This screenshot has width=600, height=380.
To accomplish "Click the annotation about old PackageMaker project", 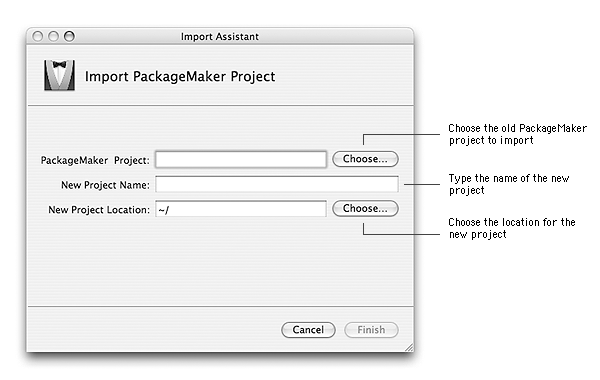I will pyautogui.click(x=517, y=134).
